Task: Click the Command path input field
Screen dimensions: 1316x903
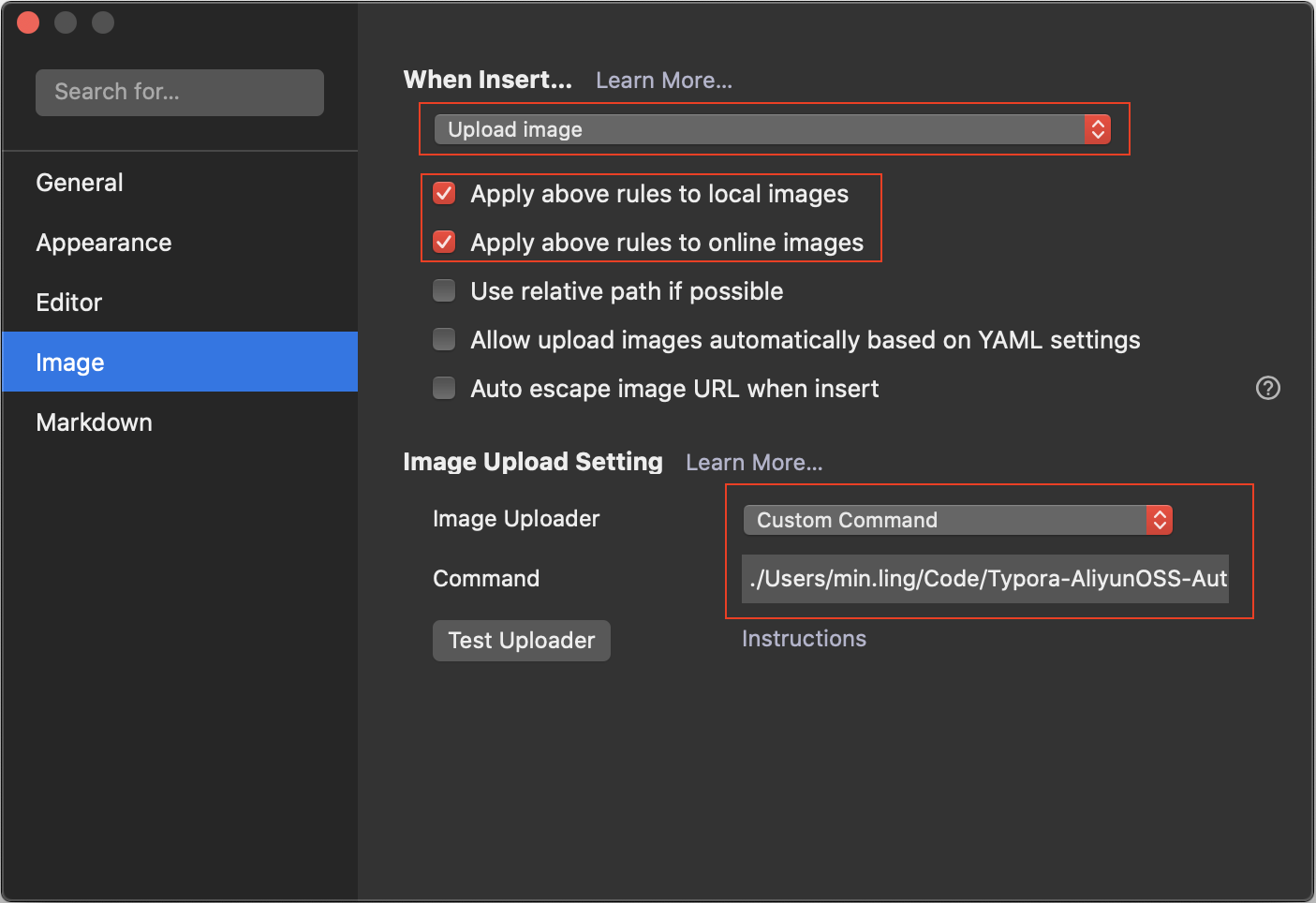Action: click(985, 579)
